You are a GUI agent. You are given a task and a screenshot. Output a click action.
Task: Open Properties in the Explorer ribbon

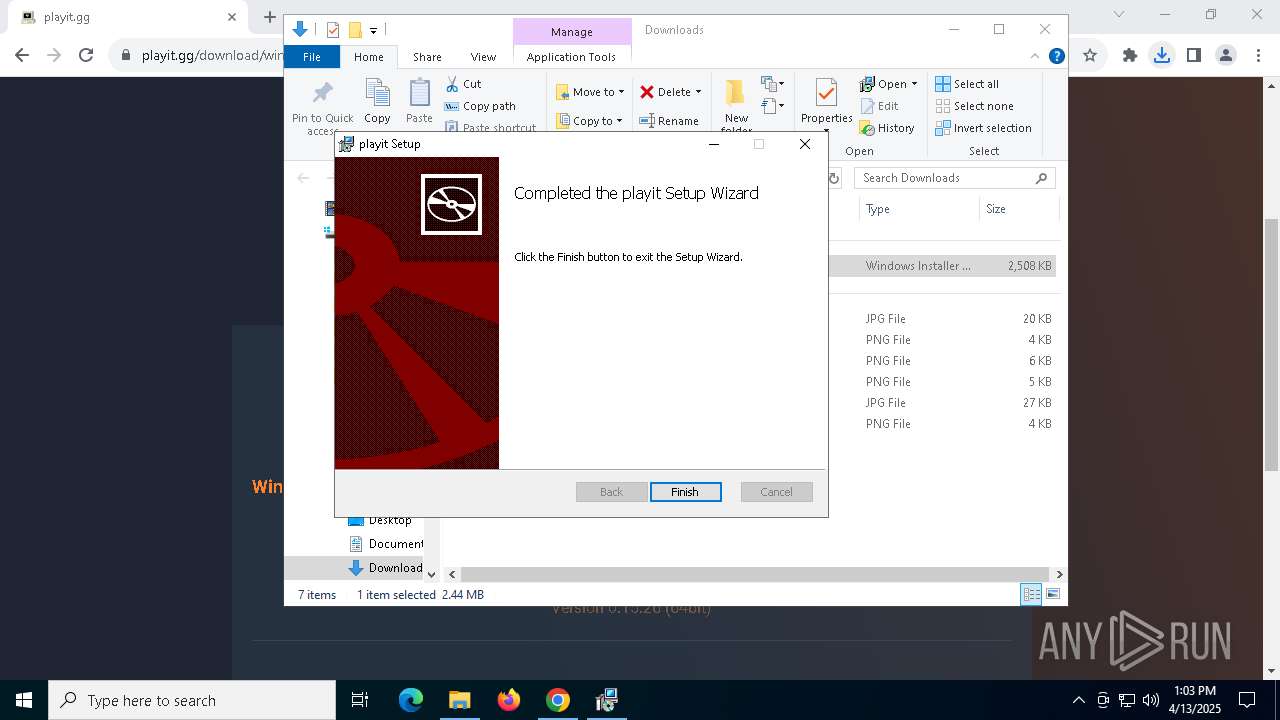(826, 102)
